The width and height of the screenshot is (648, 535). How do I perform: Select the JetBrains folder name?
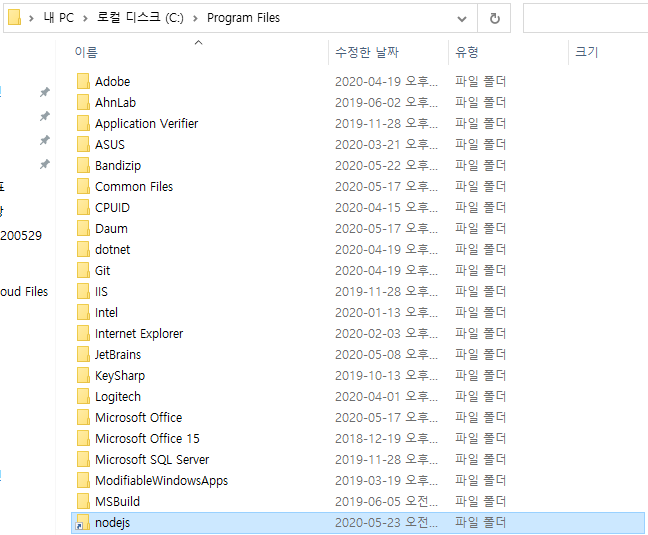click(118, 355)
